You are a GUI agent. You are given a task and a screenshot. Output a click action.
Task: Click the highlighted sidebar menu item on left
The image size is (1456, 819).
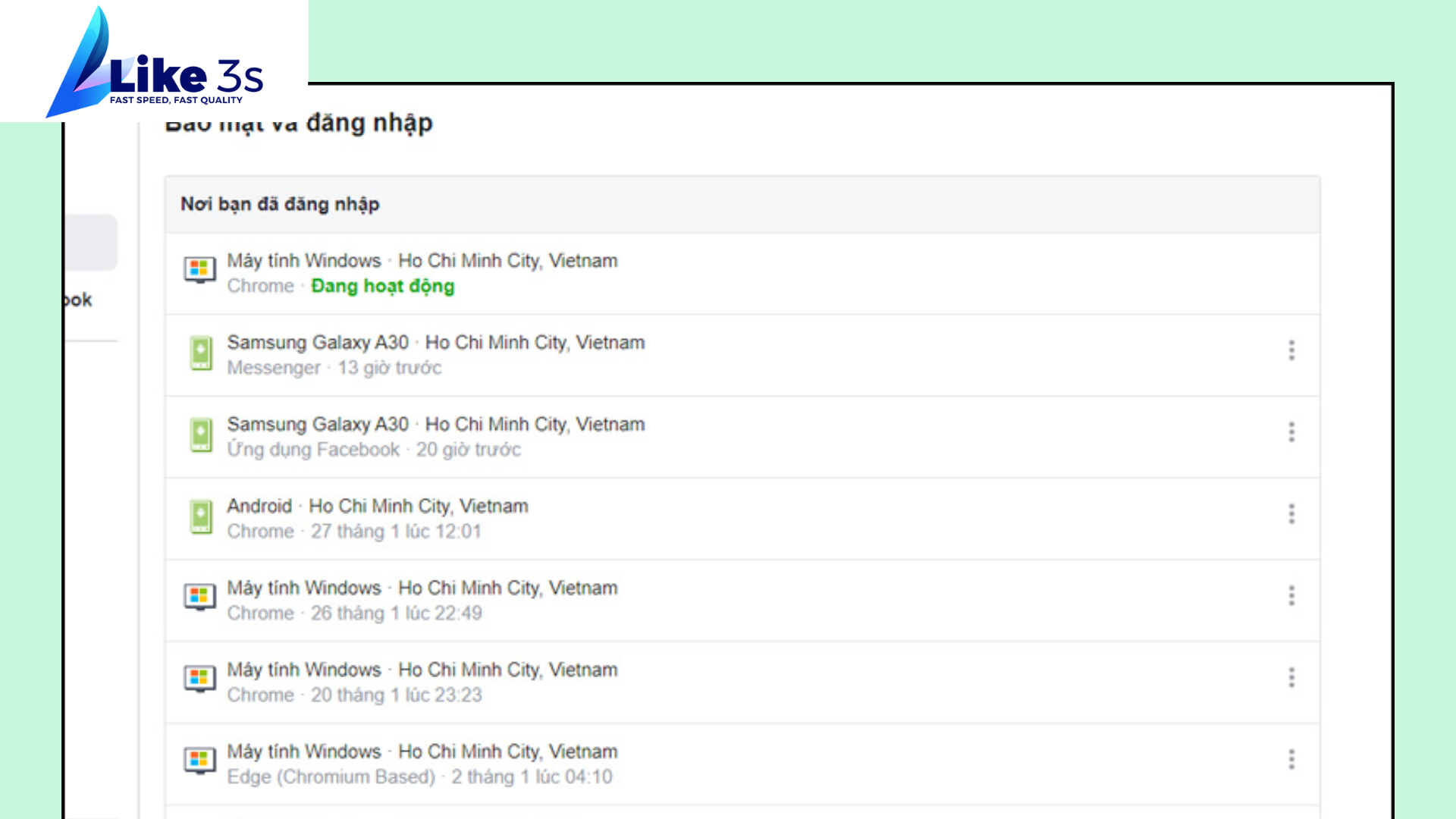91,243
